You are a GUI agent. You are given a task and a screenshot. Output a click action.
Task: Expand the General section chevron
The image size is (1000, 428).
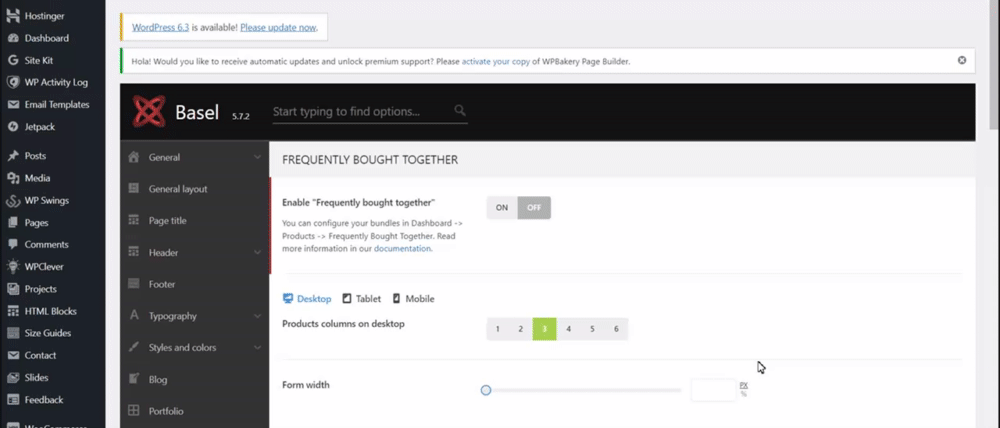257,157
